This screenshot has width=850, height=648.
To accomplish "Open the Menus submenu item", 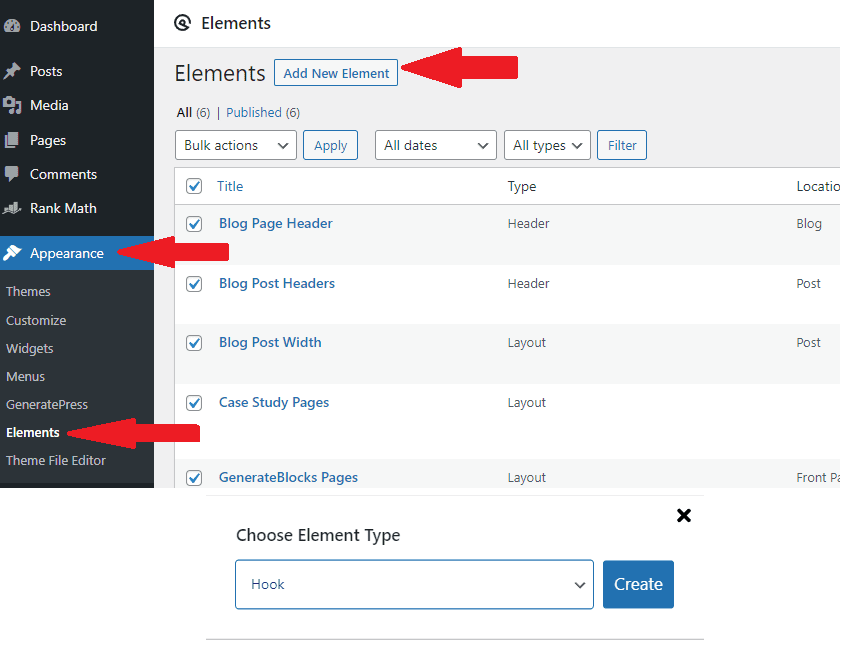I will 27,376.
